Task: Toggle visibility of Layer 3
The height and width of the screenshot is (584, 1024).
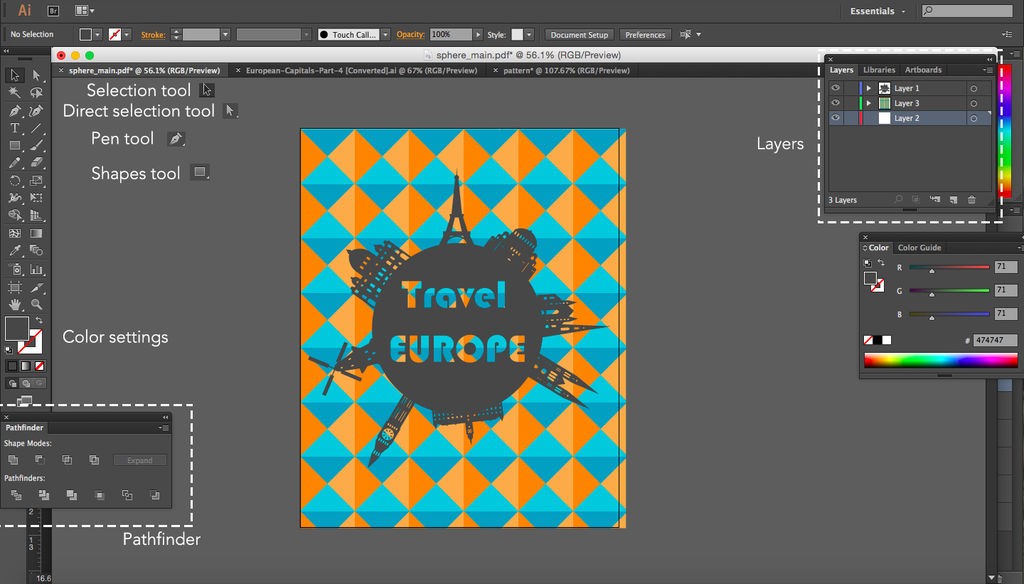Action: tap(836, 103)
